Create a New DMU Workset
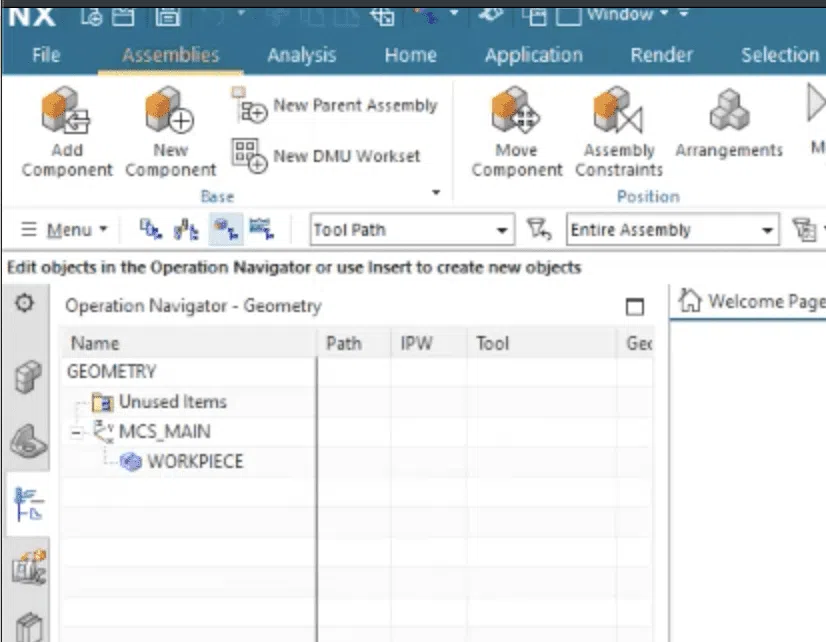This screenshot has width=826, height=642. click(326, 156)
